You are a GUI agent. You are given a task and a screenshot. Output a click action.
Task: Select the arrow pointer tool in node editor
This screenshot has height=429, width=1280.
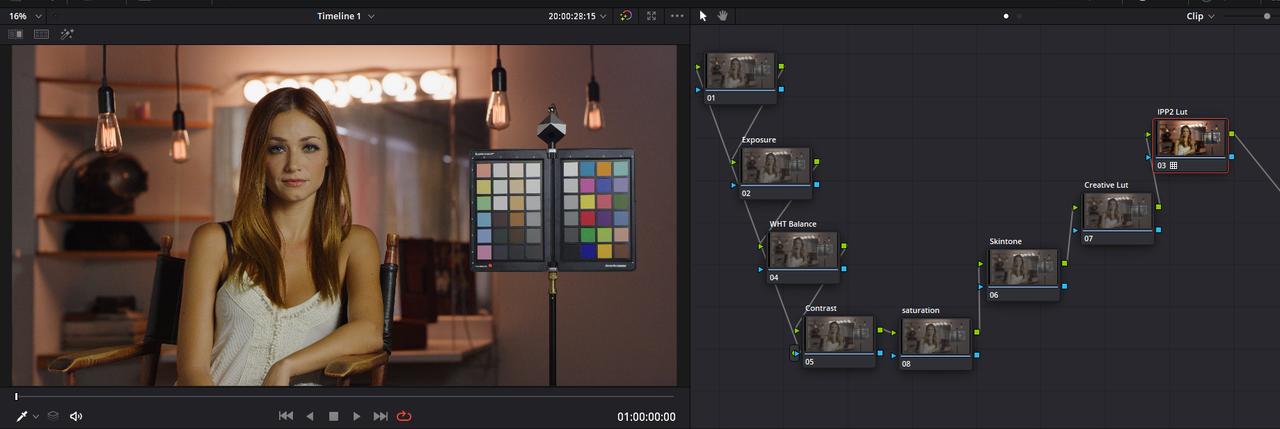point(703,16)
